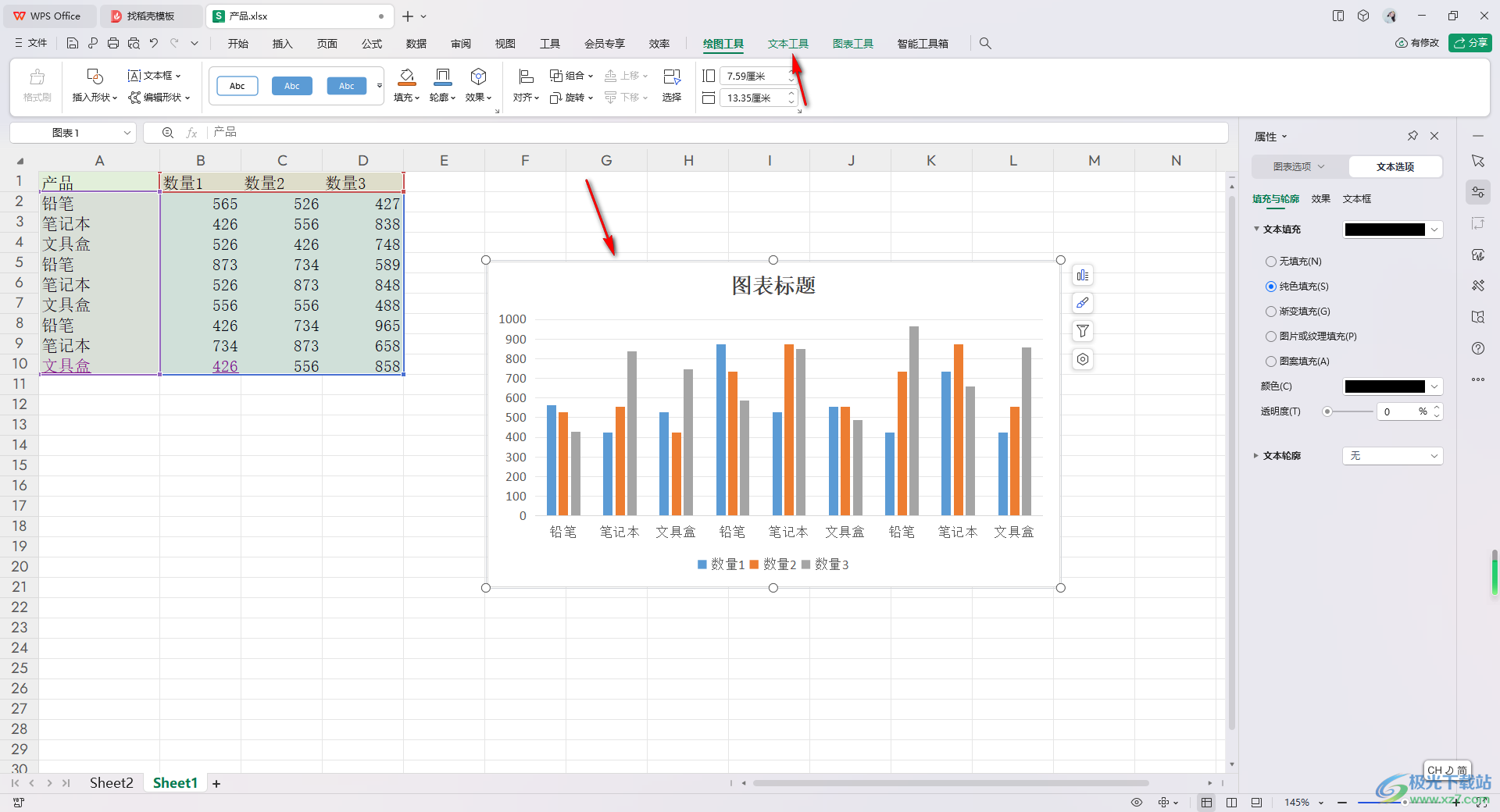Viewport: 1500px width, 812px height.
Task: Open the search magnifier in ribbon tabs
Action: click(985, 44)
